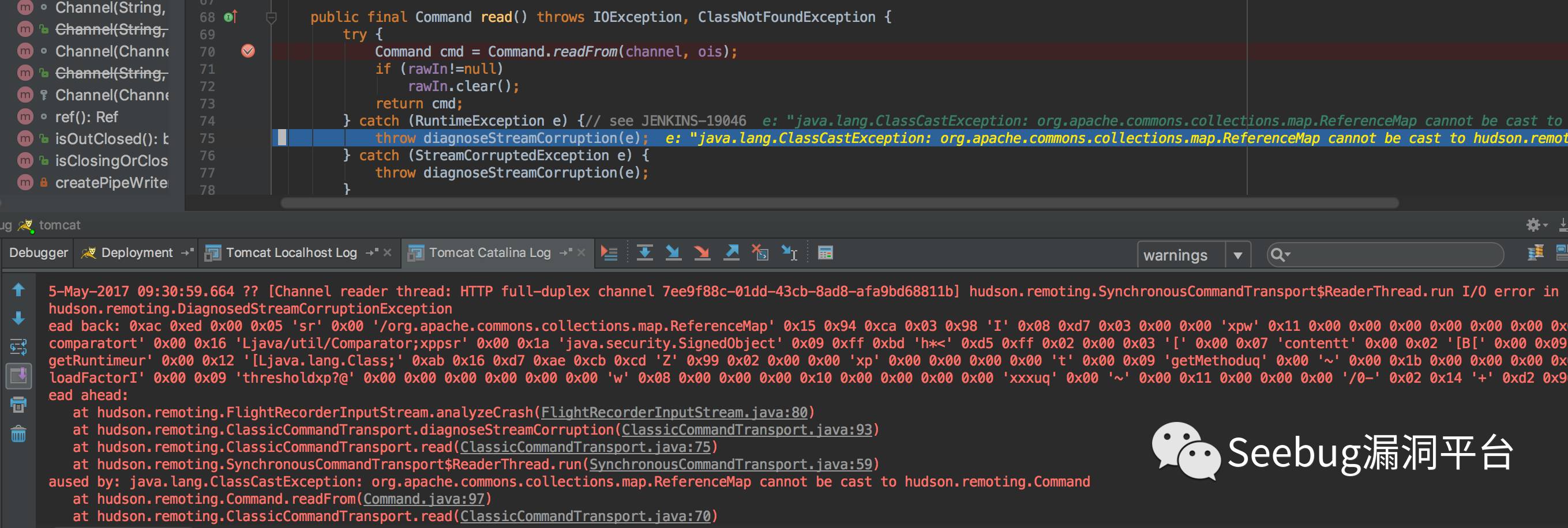Image resolution: width=1568 pixels, height=528 pixels.
Task: Select ref(): Ref in structure panel
Action: (87, 117)
